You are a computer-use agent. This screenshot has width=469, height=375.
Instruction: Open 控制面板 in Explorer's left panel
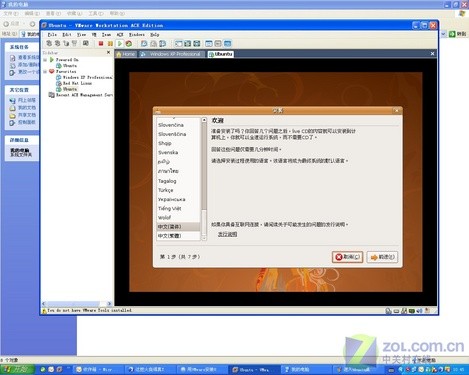click(26, 122)
